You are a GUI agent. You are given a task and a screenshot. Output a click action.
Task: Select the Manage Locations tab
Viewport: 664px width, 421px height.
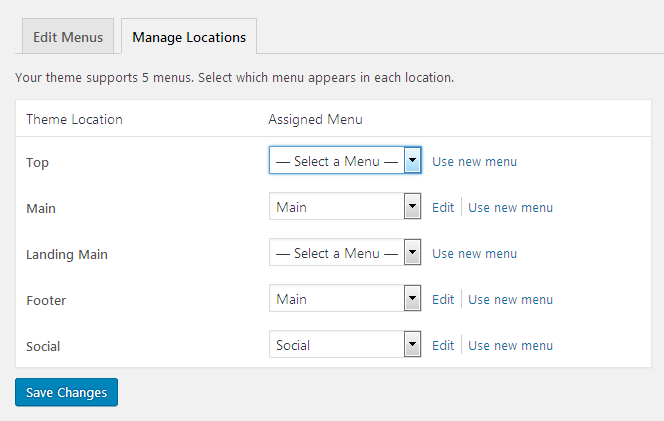point(189,36)
